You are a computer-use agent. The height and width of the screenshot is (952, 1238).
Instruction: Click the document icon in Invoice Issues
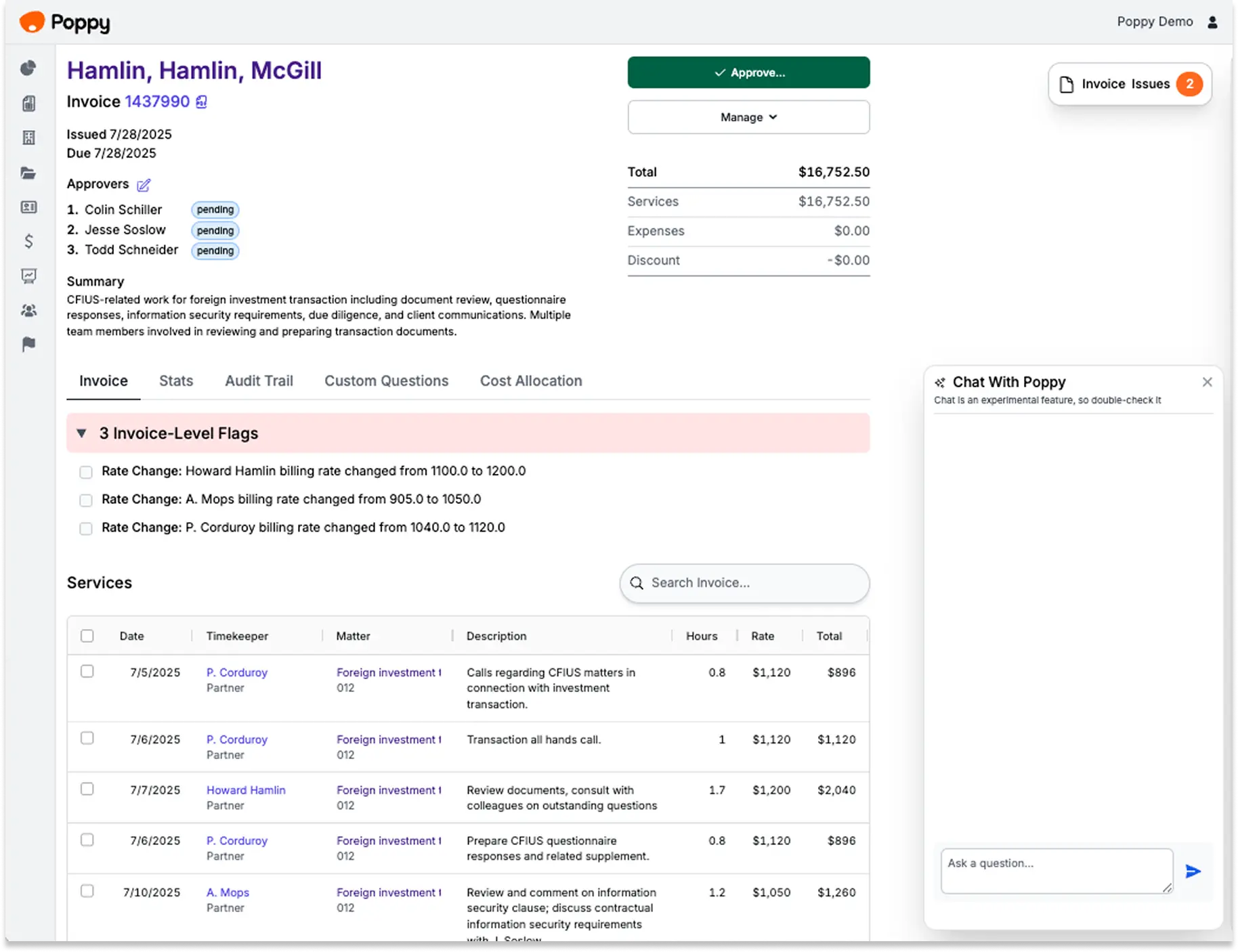[x=1067, y=85]
